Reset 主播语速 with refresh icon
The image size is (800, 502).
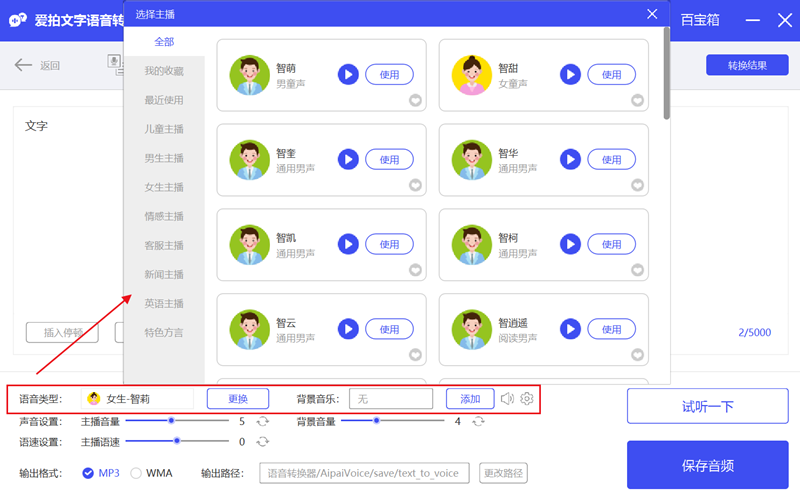(x=262, y=441)
